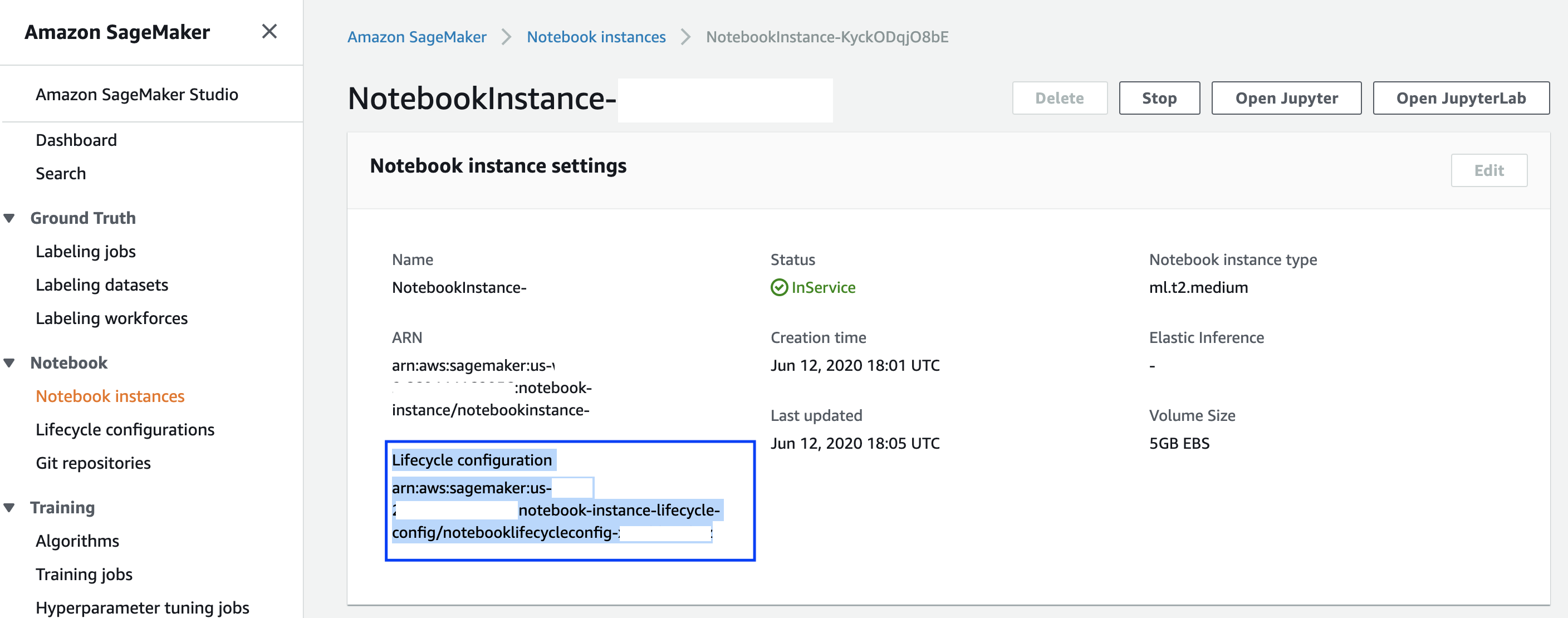This screenshot has width=1568, height=618.
Task: Select Notebook instances in the sidebar
Action: (110, 396)
